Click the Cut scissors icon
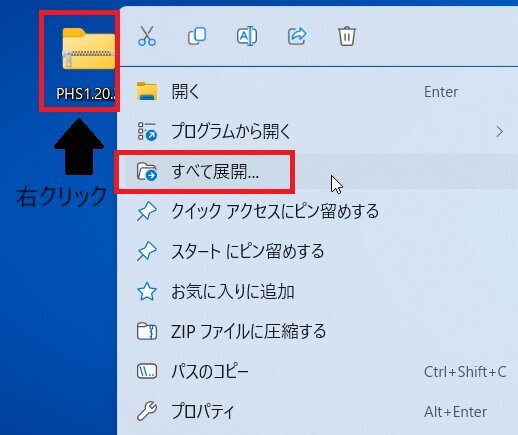Viewport: 518px width, 435px height. tap(147, 36)
